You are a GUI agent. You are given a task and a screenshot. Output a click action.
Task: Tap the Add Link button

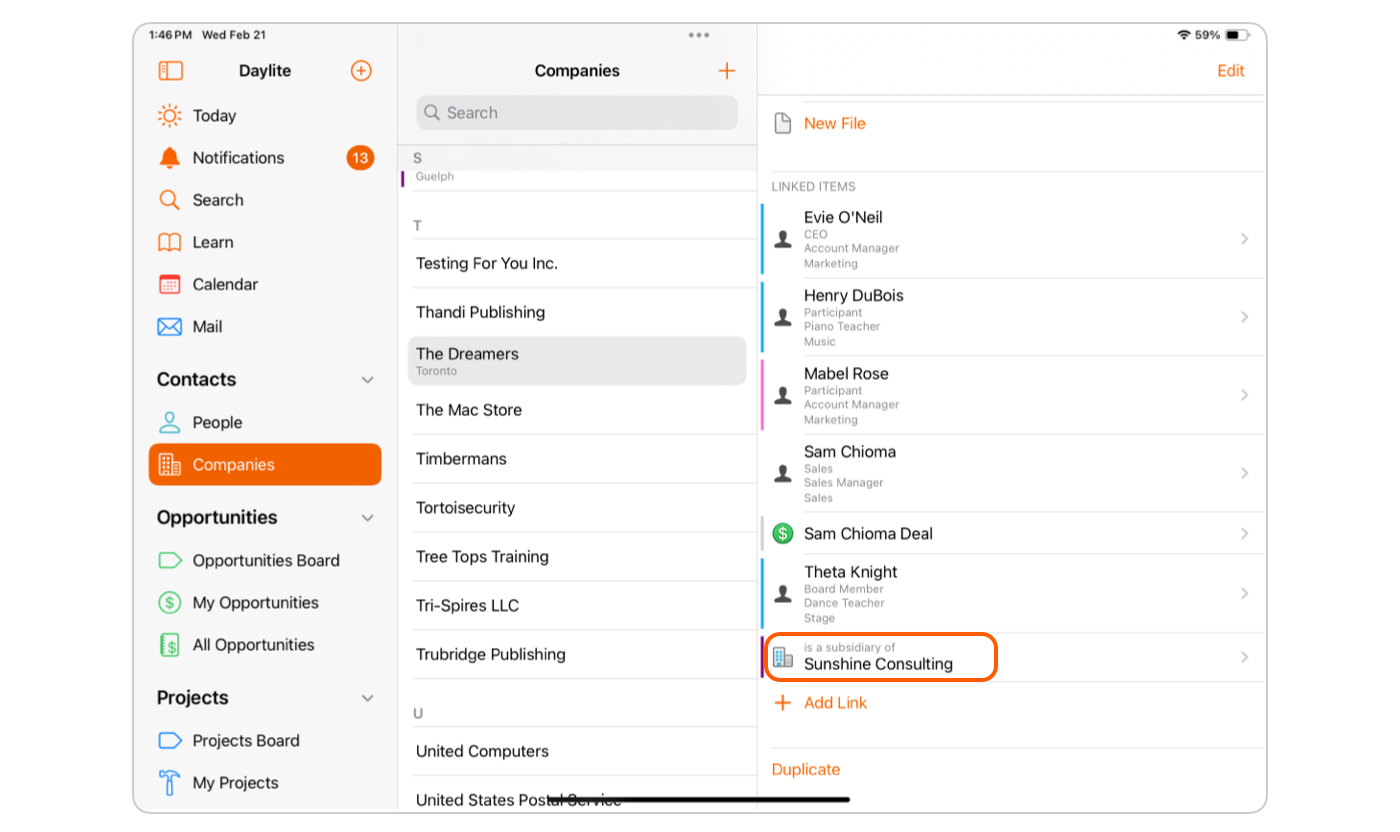(x=834, y=703)
